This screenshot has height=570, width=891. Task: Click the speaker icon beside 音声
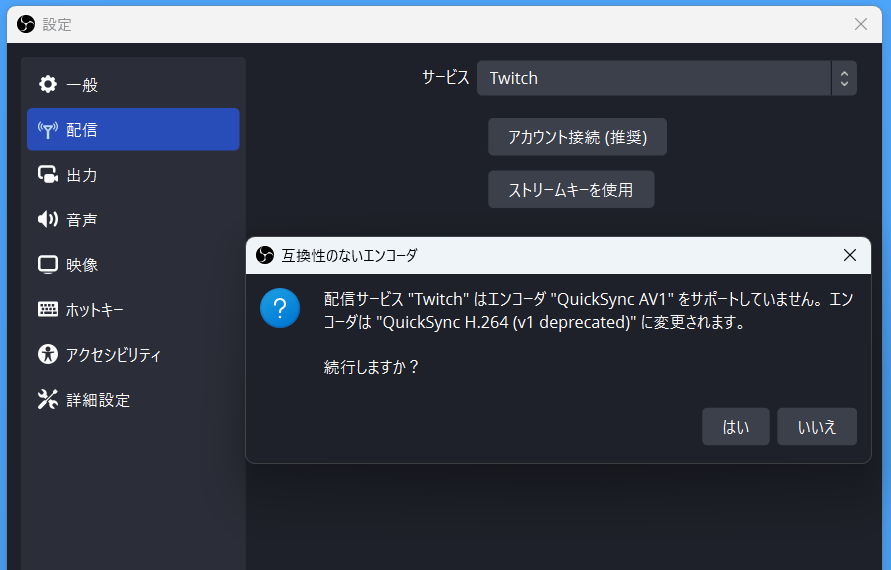[x=48, y=219]
